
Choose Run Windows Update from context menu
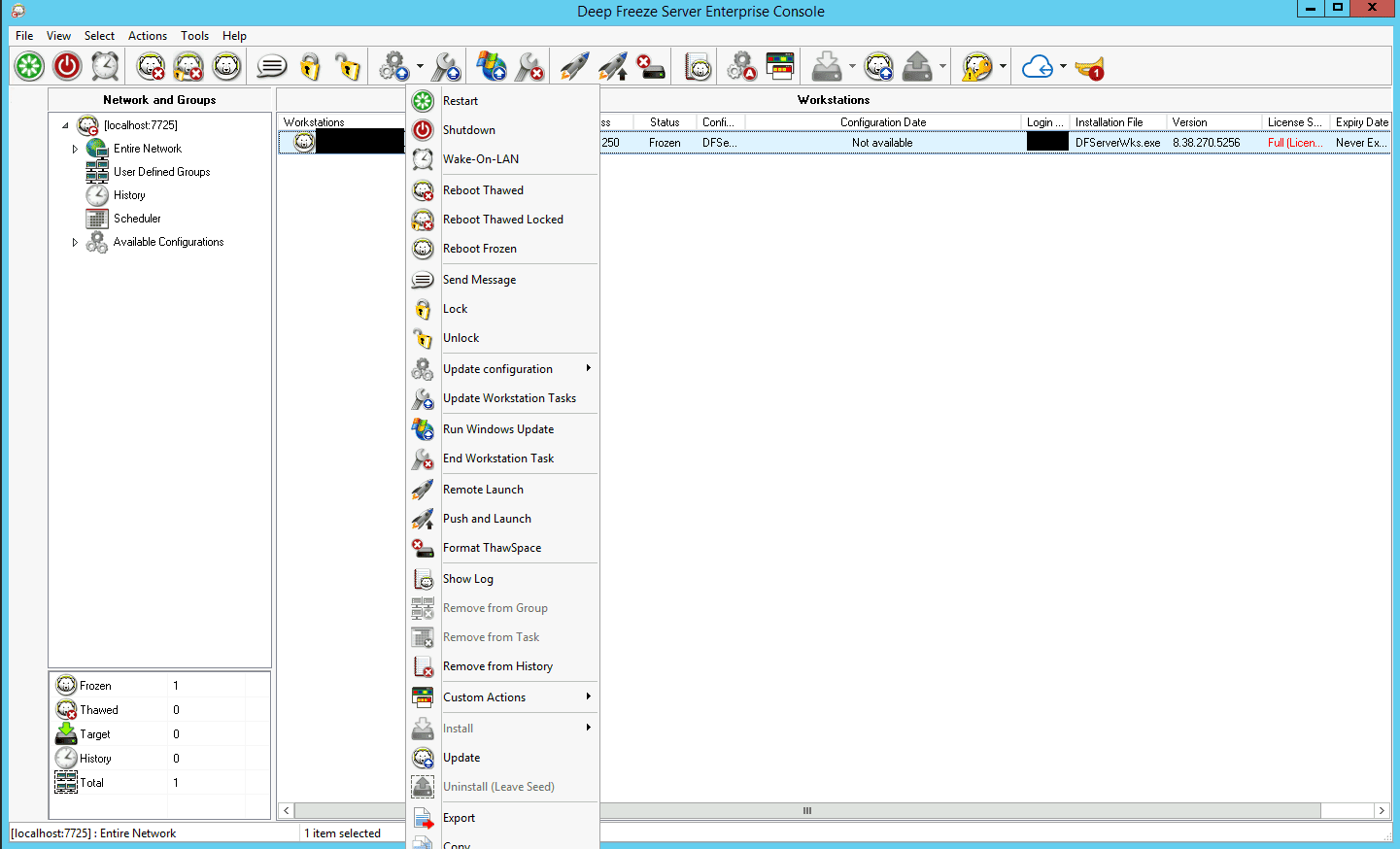[502, 429]
